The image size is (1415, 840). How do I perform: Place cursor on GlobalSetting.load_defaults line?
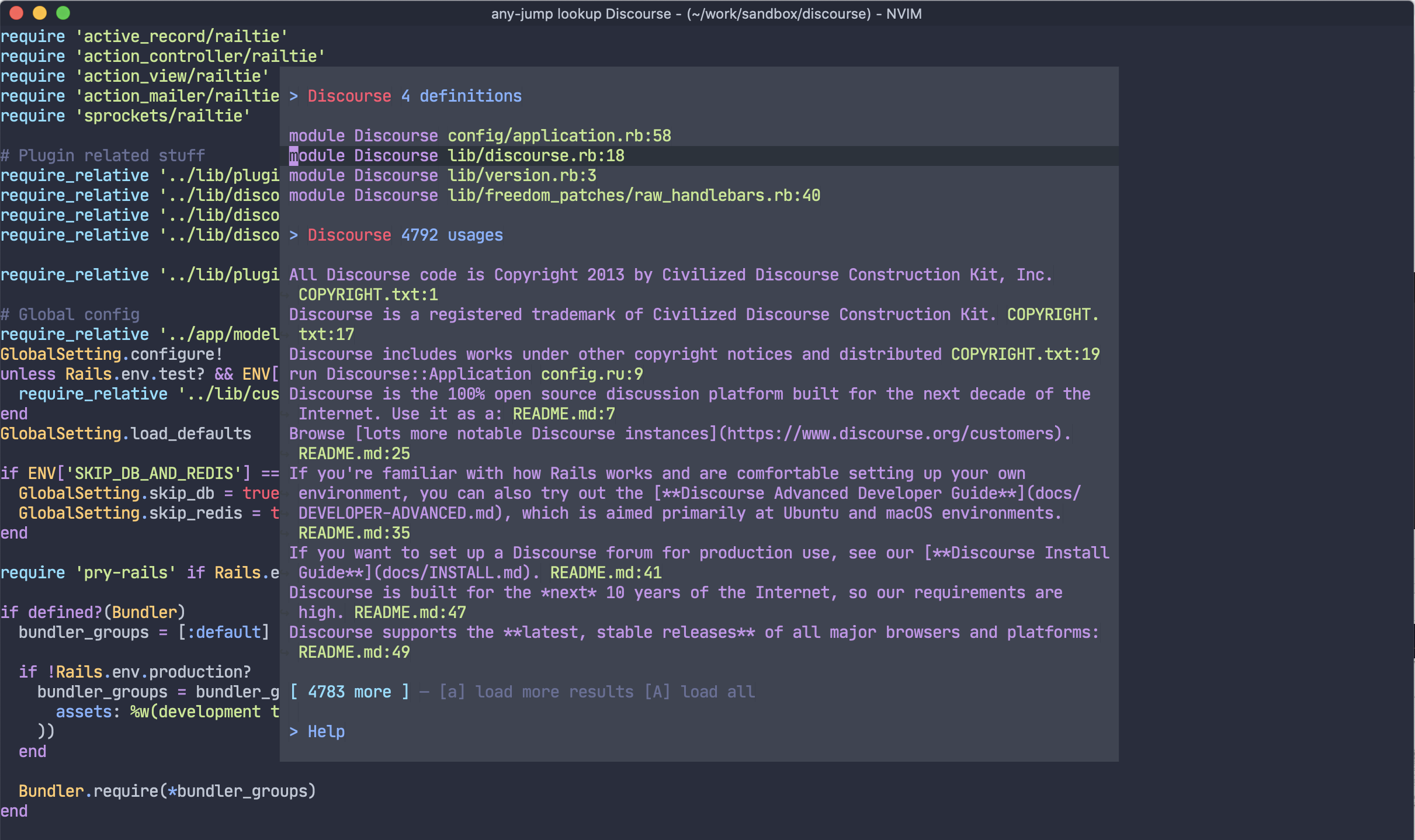(126, 433)
